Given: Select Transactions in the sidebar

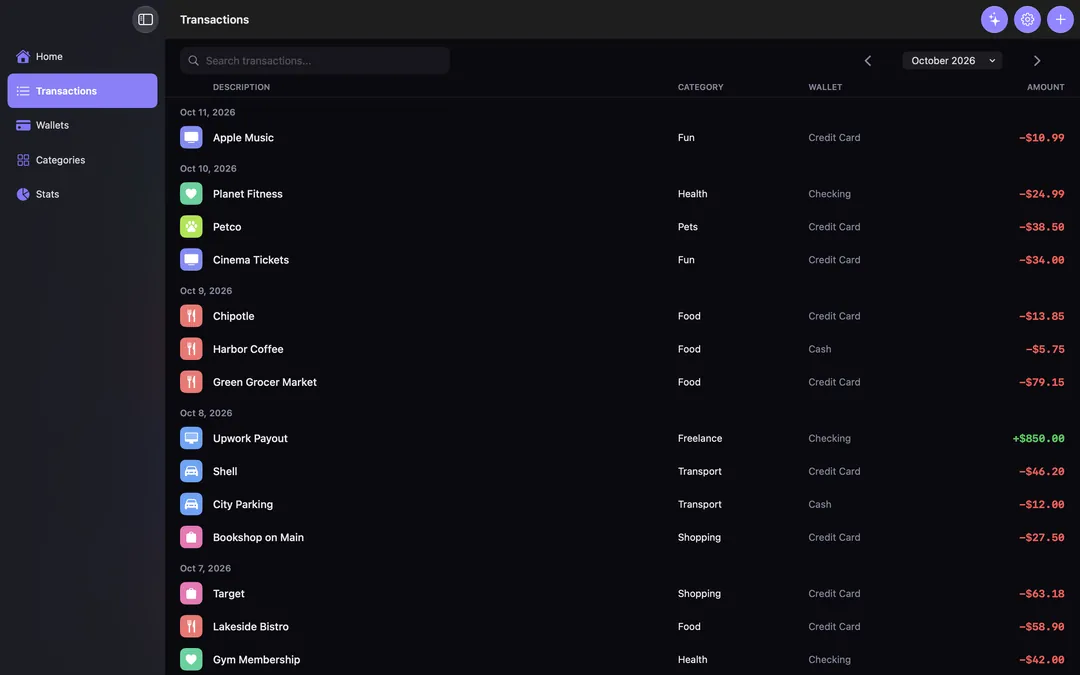Looking at the screenshot, I should (x=82, y=91).
